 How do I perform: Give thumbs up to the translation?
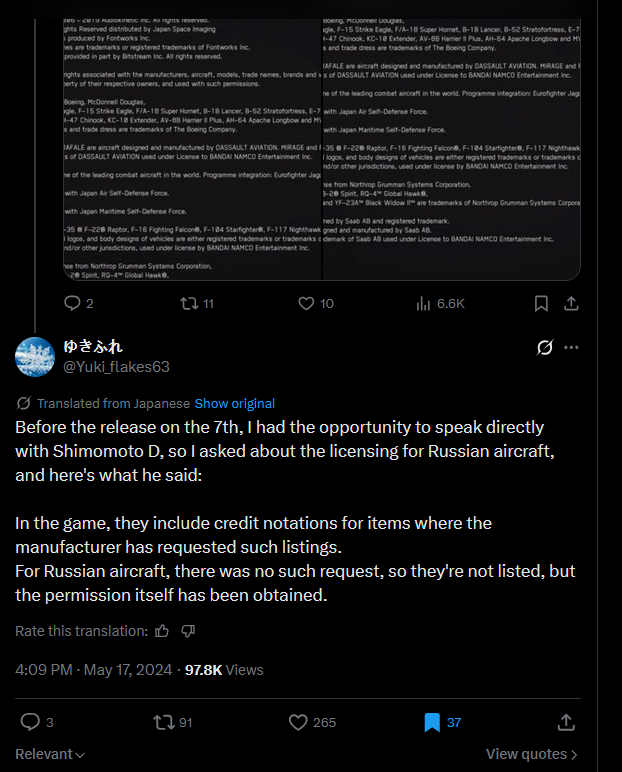(x=164, y=631)
